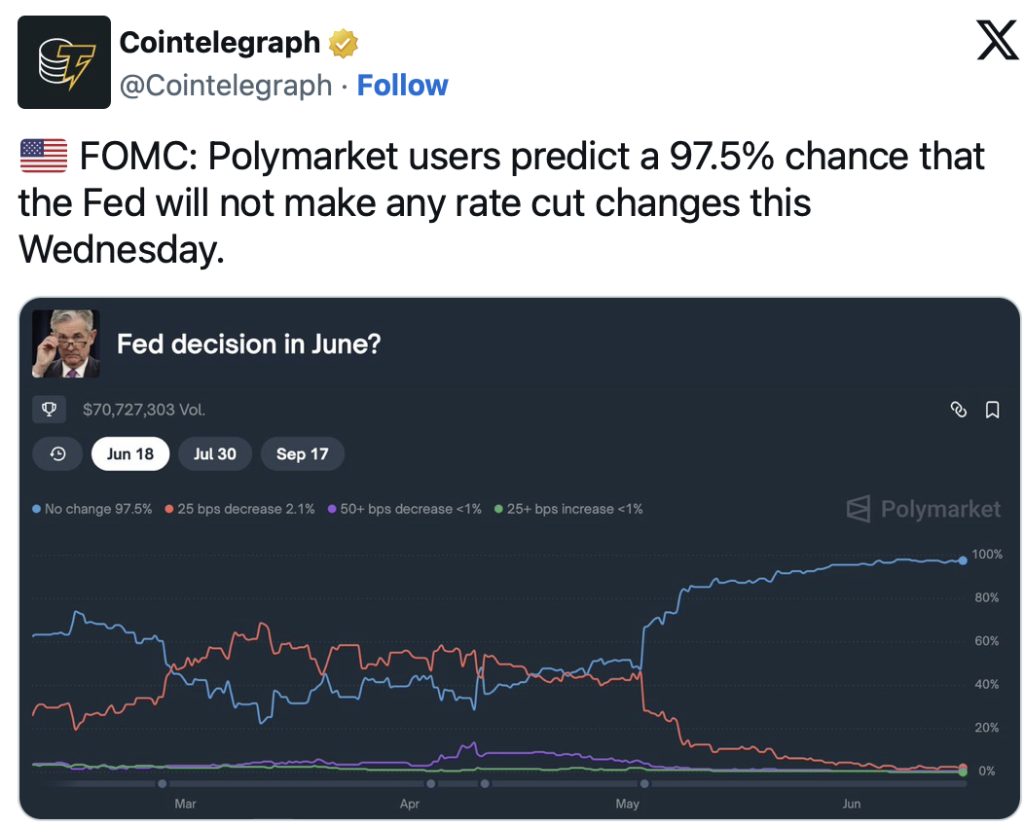Click the trophy icon beside volume

pos(49,410)
